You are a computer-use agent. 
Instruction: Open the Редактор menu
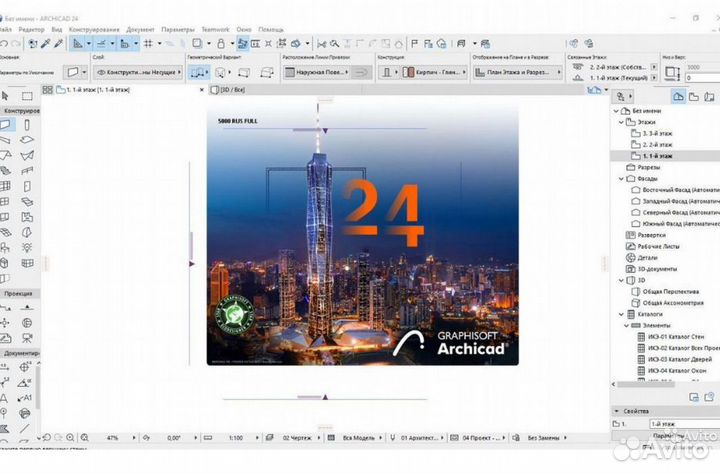click(x=31, y=29)
